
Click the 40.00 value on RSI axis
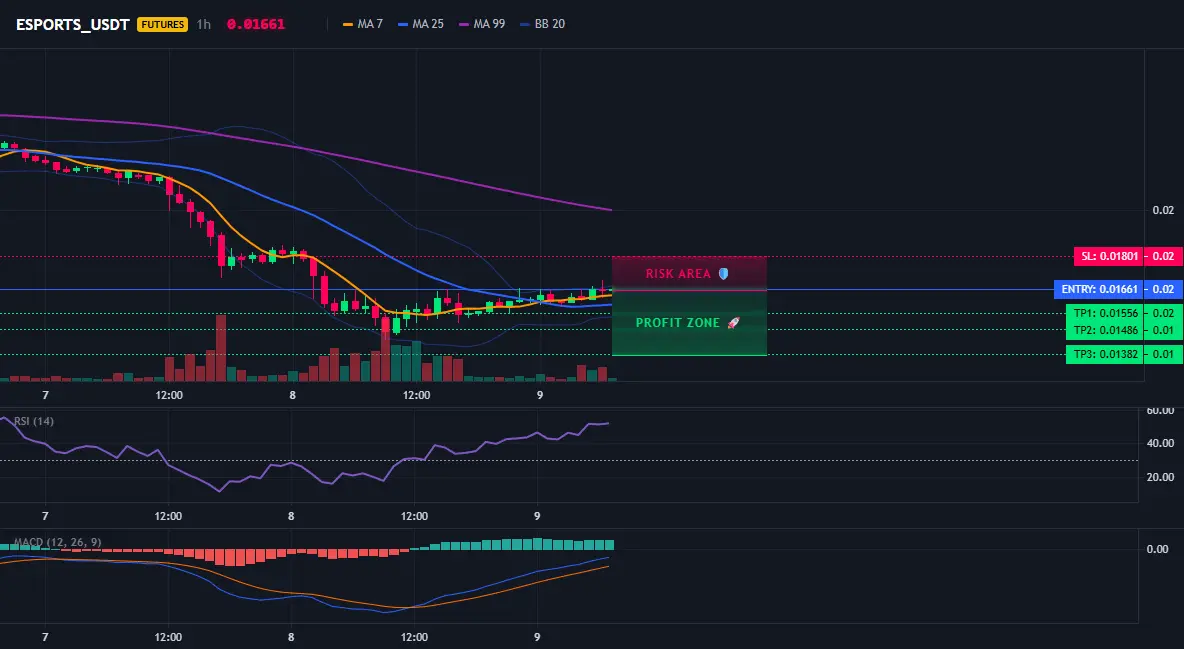[1160, 443]
